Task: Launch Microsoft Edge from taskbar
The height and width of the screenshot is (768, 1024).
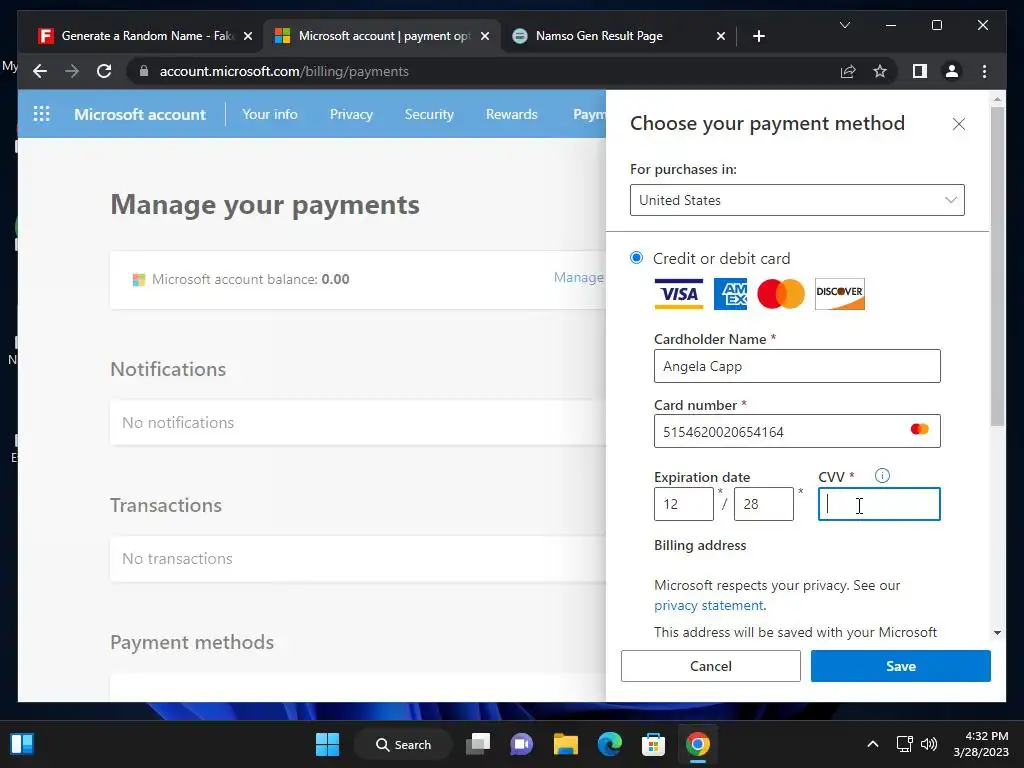Action: [609, 744]
